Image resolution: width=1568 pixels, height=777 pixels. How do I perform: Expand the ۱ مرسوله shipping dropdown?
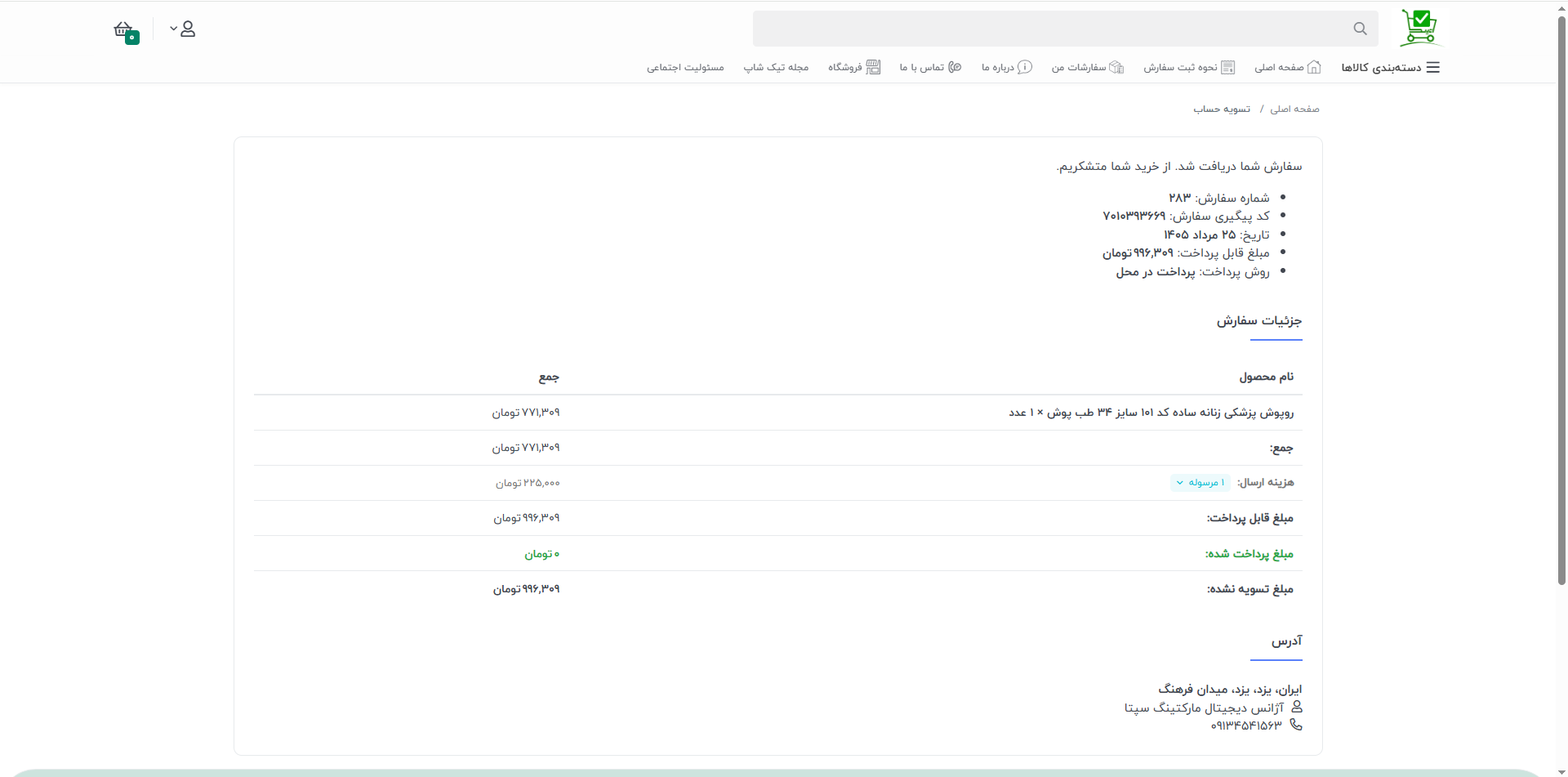1200,483
